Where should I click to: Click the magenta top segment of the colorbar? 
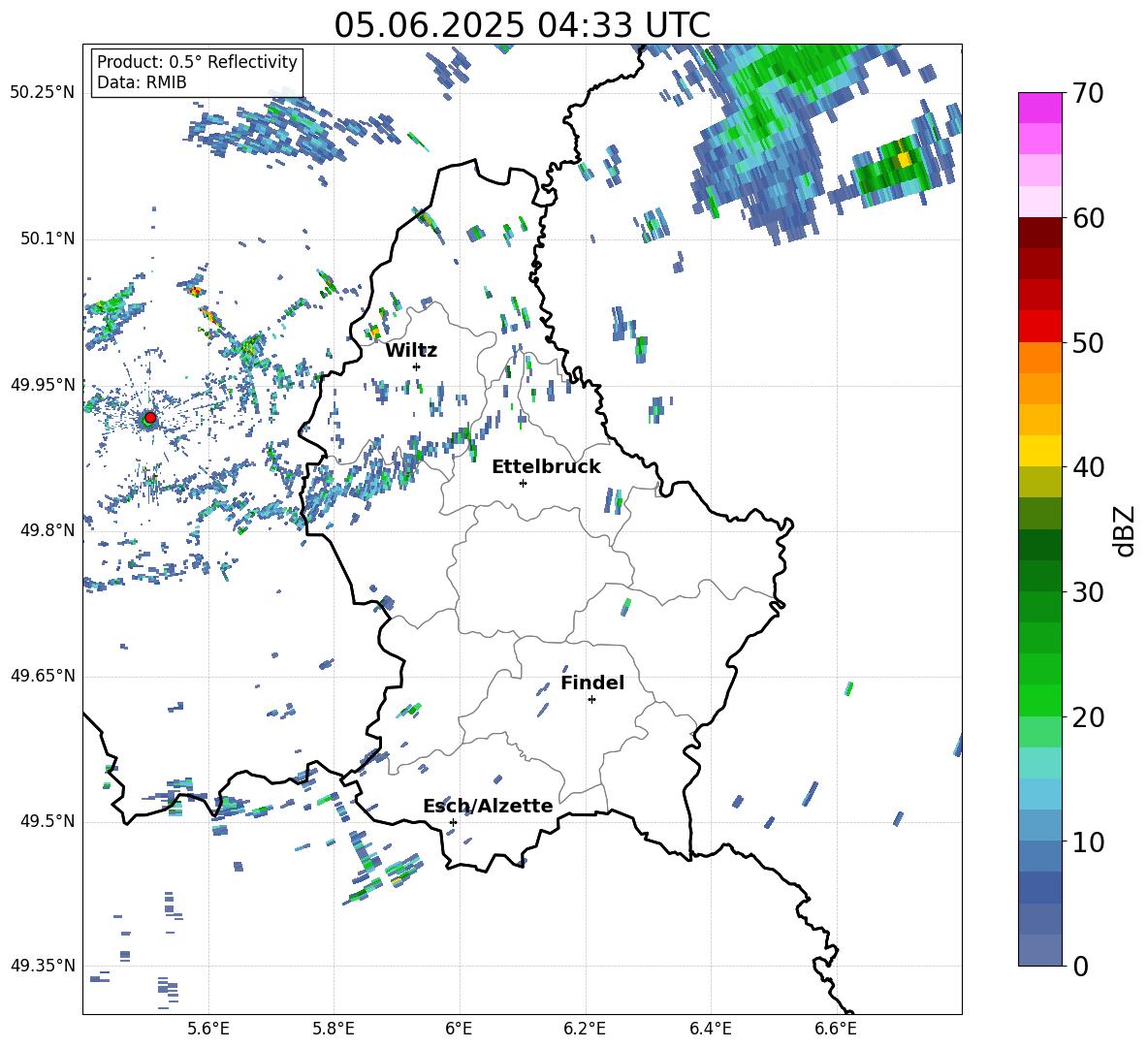click(x=1039, y=108)
